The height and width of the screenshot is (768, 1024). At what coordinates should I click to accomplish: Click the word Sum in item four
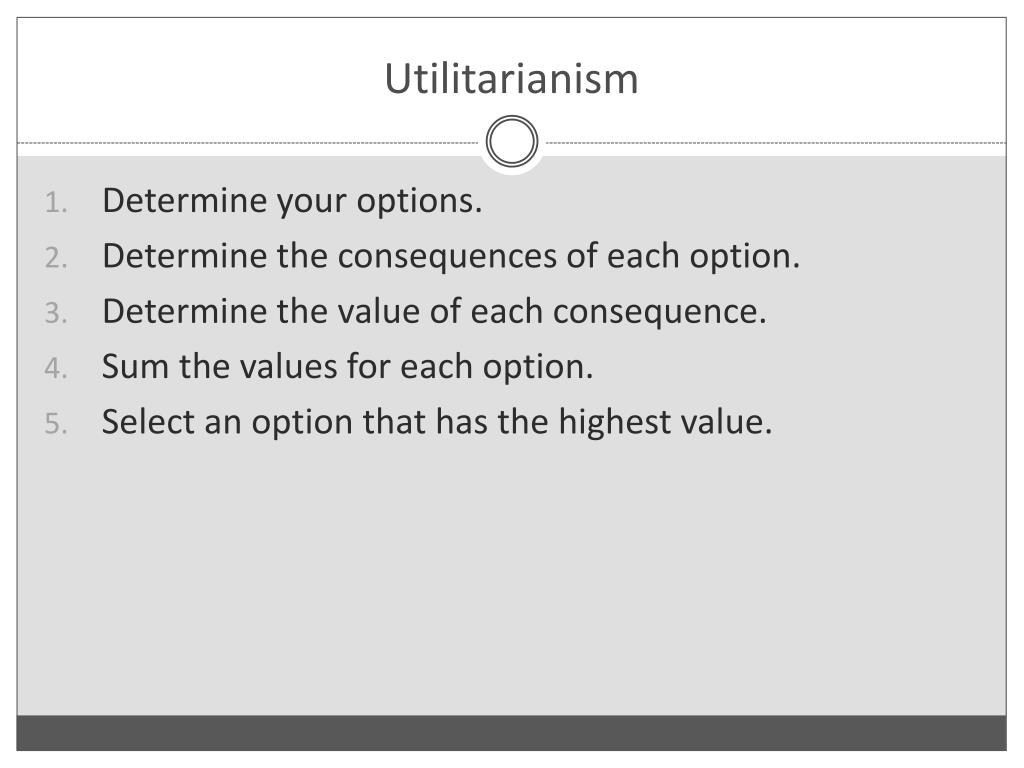tap(136, 366)
